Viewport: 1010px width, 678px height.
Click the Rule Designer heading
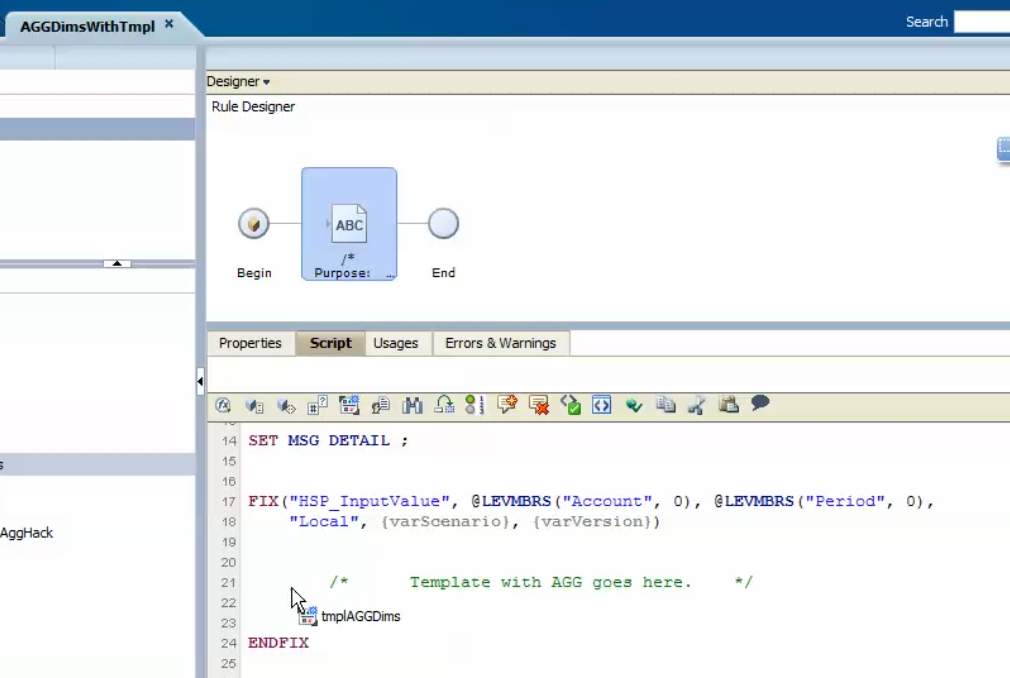point(253,107)
